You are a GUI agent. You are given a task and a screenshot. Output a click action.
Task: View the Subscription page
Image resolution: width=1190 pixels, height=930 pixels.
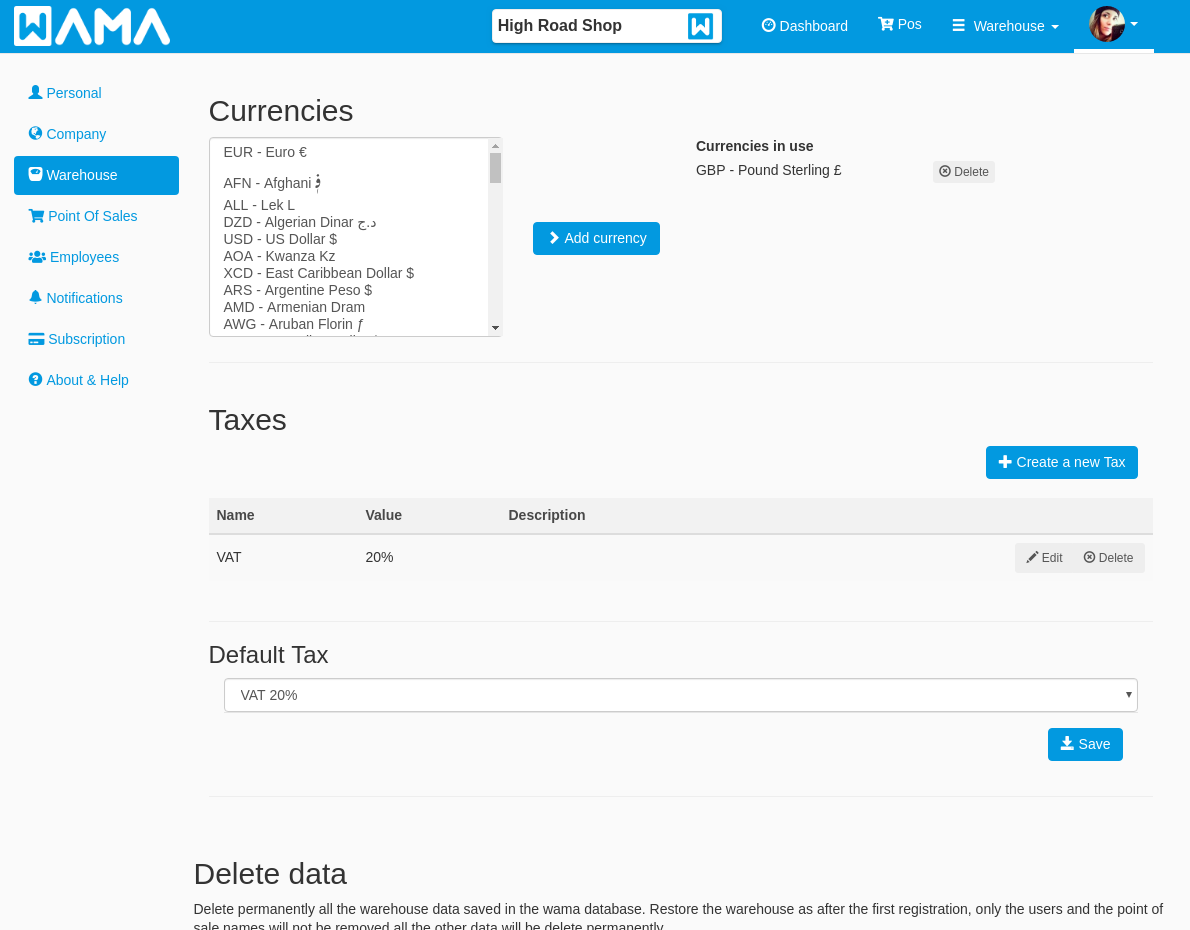tap(96, 339)
